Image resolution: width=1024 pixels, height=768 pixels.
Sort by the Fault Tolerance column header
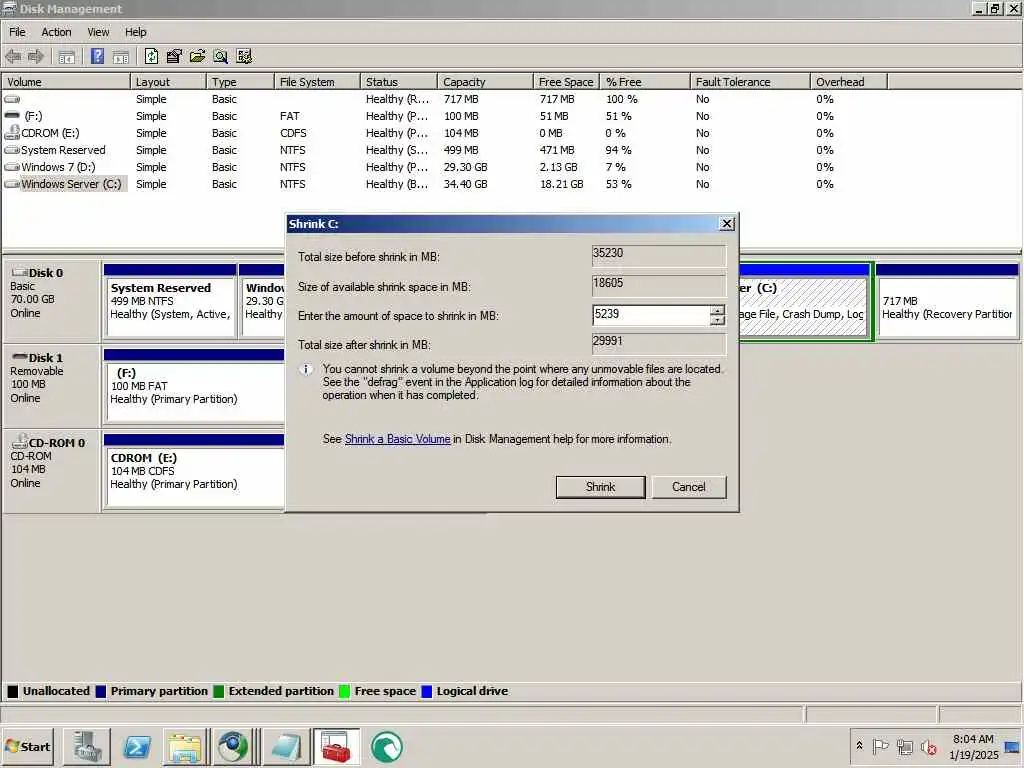[x=750, y=82]
